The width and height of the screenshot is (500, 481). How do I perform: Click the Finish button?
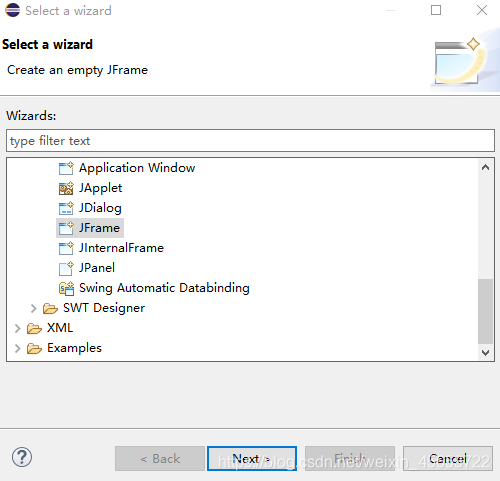[x=350, y=459]
